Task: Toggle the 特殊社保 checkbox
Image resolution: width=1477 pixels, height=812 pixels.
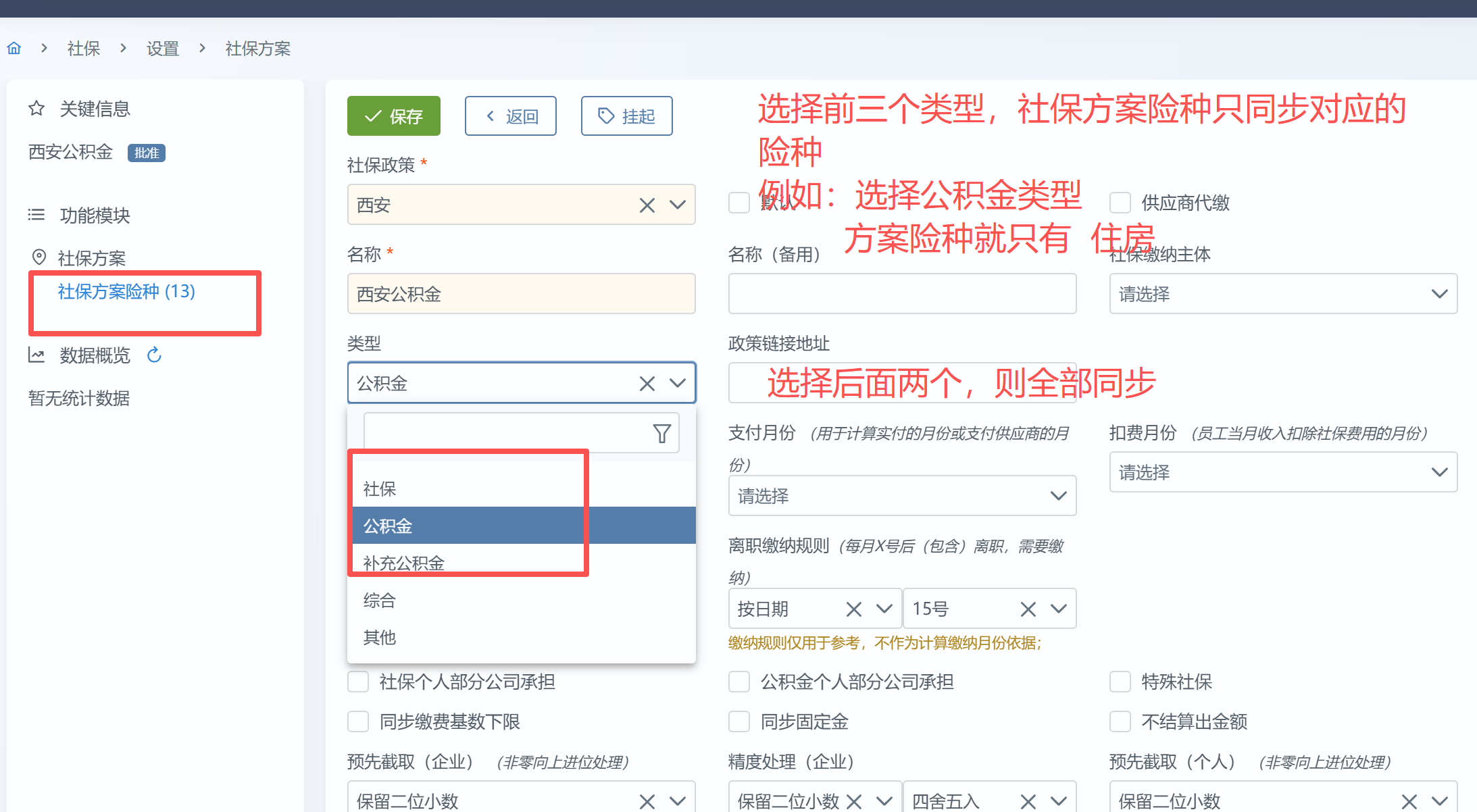Action: coord(1120,682)
